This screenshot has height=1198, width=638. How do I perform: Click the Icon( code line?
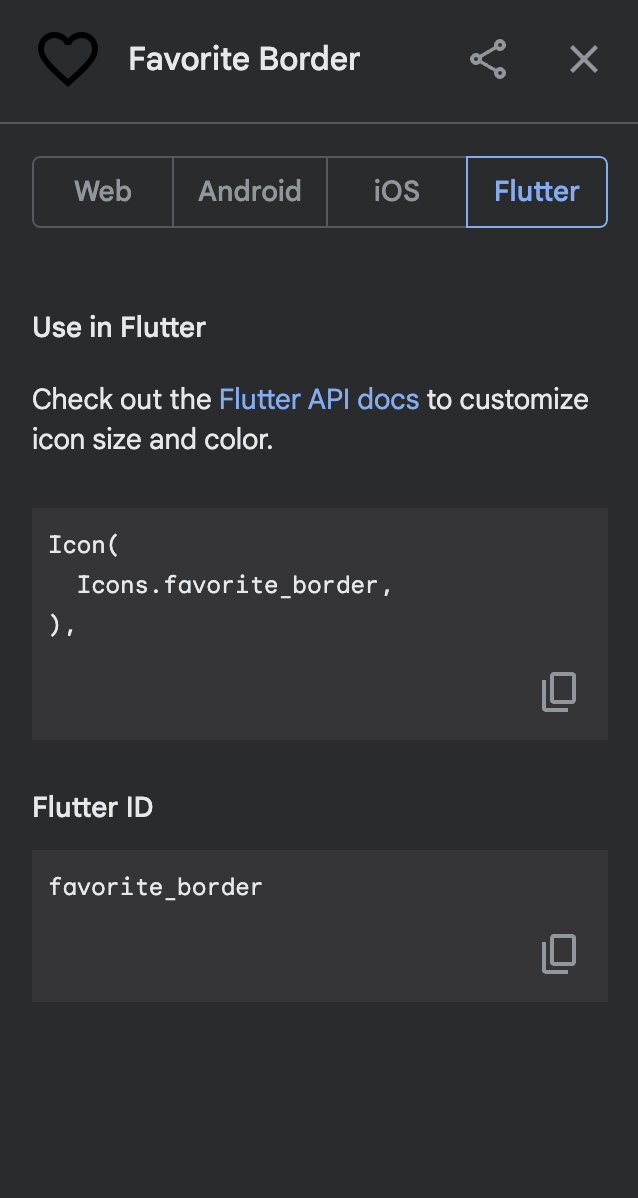point(84,545)
